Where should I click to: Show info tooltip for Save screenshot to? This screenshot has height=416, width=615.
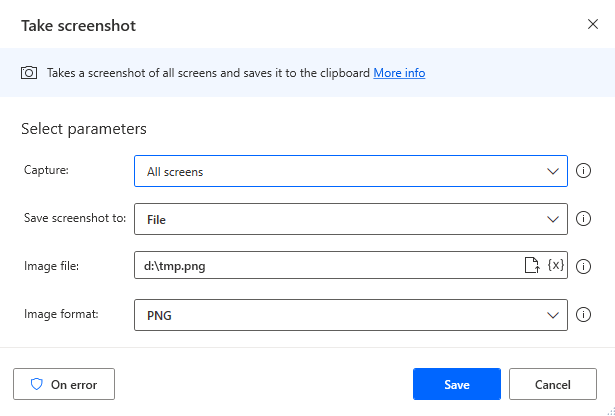point(585,218)
